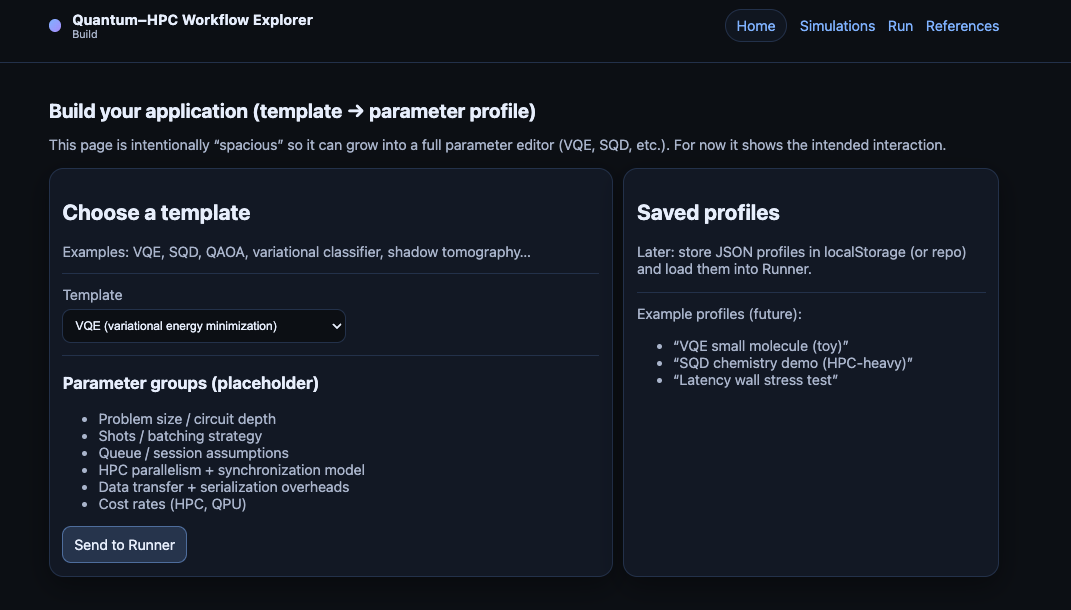1071x610 pixels.
Task: Select "VQE (variational energy minimization)" in the combo box
Action: (204, 325)
